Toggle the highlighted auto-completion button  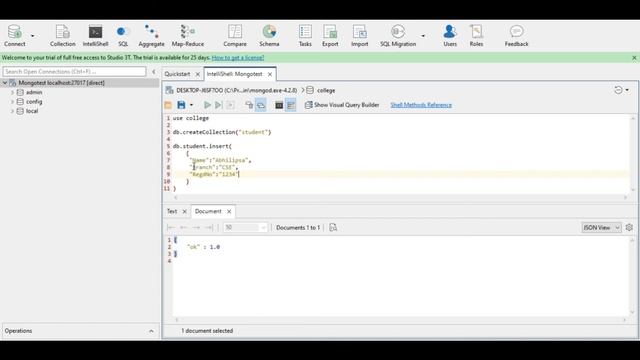pyautogui.click(x=261, y=105)
